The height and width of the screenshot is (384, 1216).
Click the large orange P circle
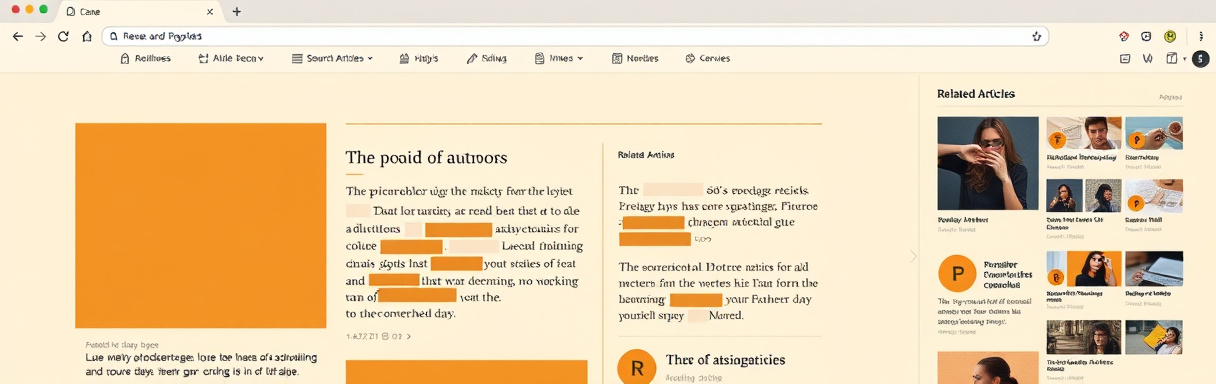[957, 273]
